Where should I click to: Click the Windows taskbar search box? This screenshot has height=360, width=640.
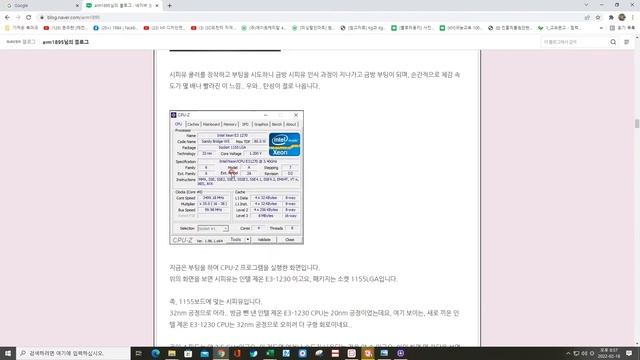73,353
